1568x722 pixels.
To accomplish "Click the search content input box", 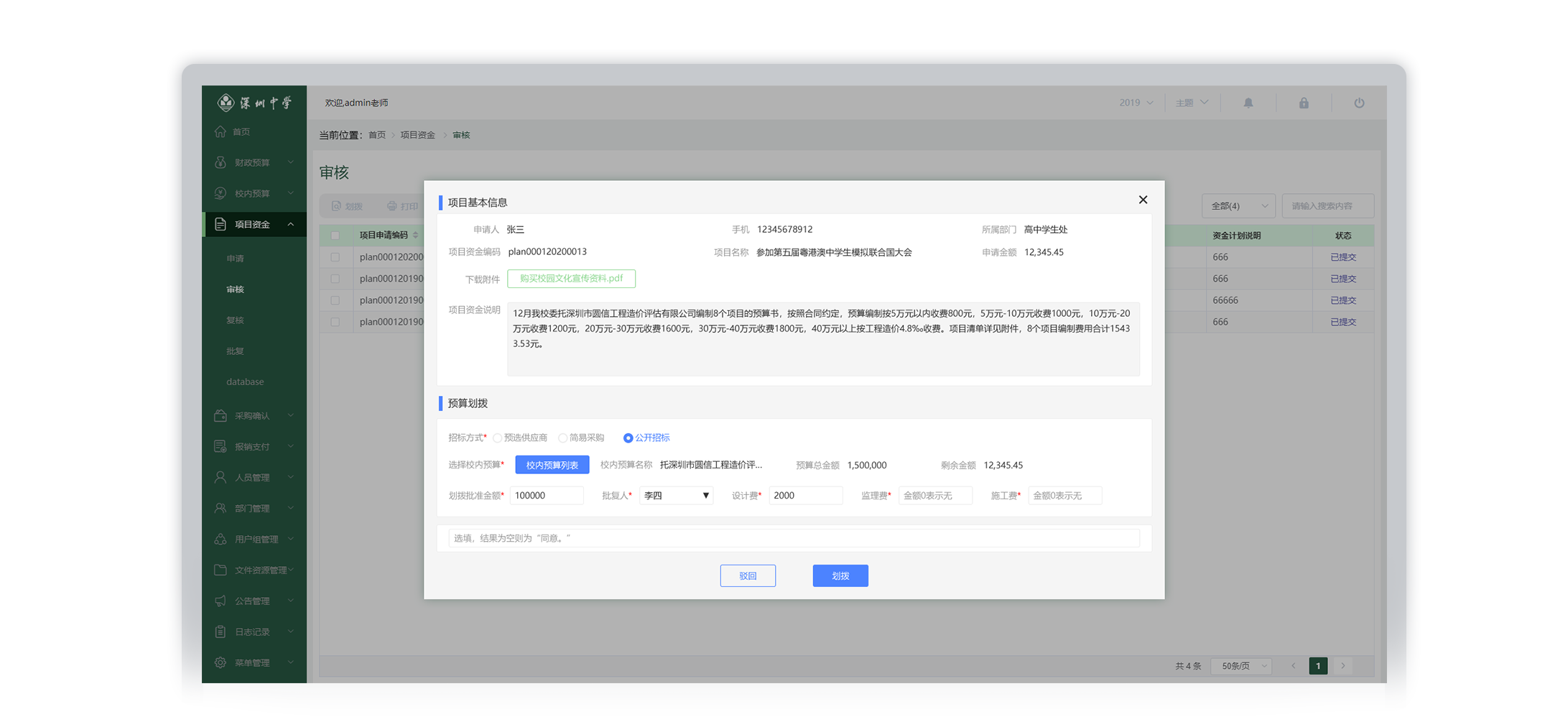I will click(1327, 206).
